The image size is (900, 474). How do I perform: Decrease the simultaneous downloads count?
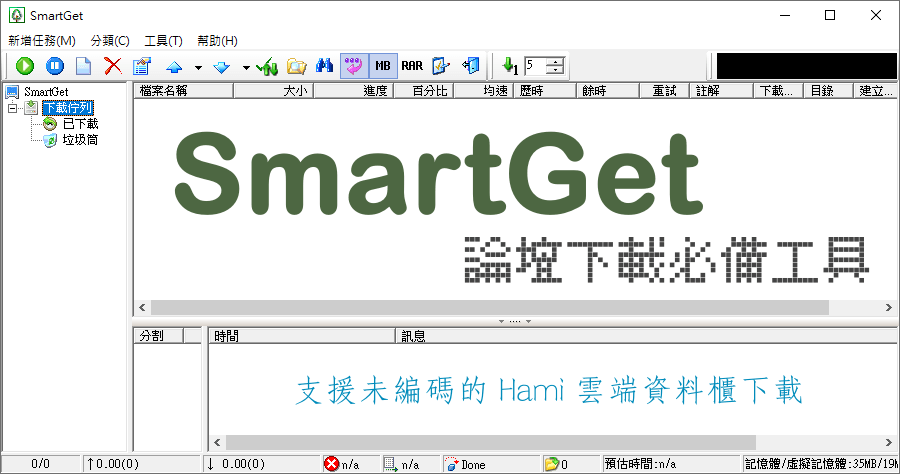(554, 71)
